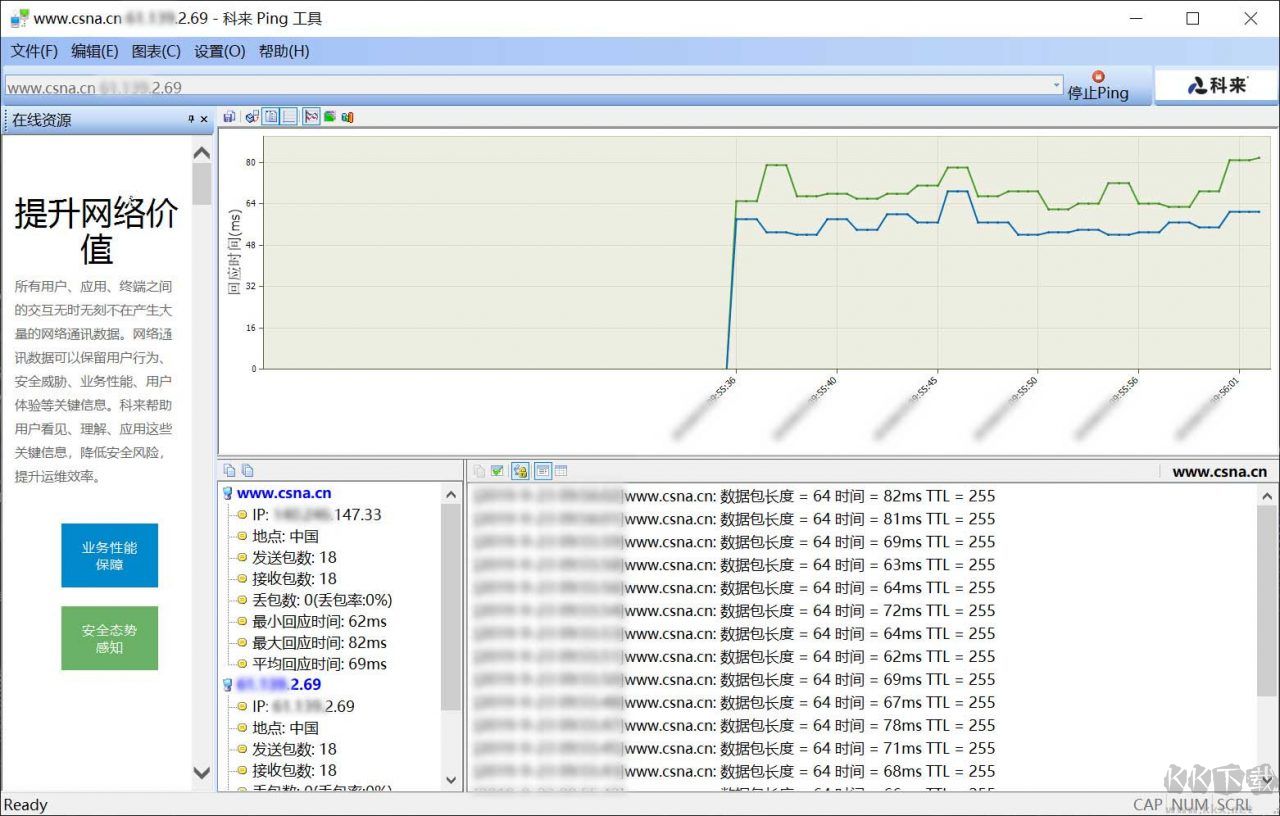Click the 安全态势感知 green button

(x=109, y=638)
